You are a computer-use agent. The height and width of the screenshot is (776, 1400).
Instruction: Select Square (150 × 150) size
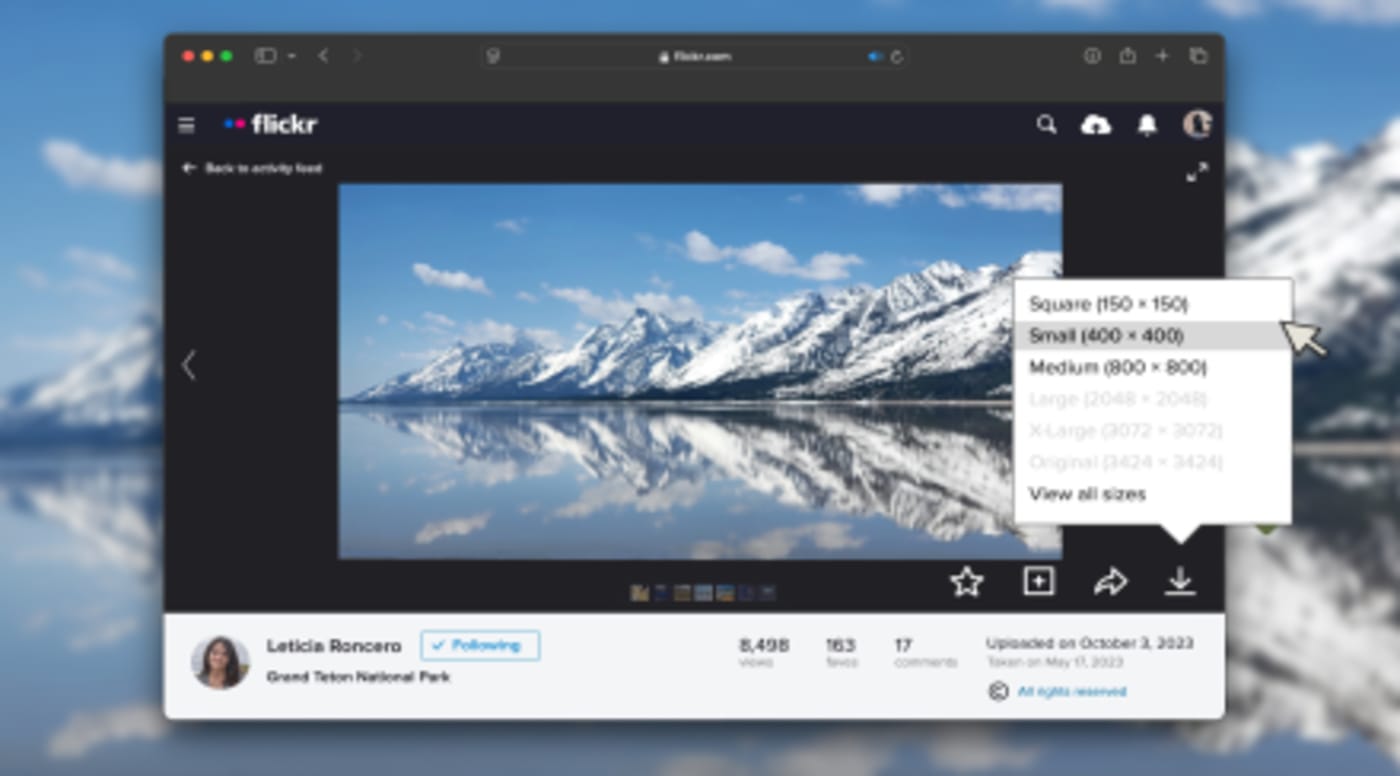(1108, 304)
